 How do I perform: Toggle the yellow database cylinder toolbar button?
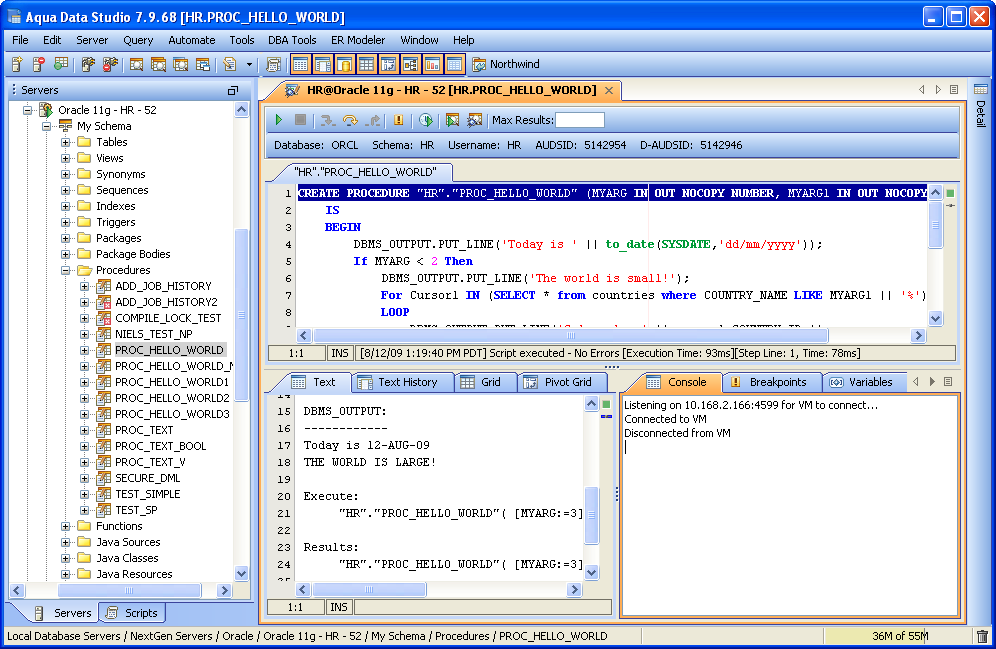click(x=344, y=65)
